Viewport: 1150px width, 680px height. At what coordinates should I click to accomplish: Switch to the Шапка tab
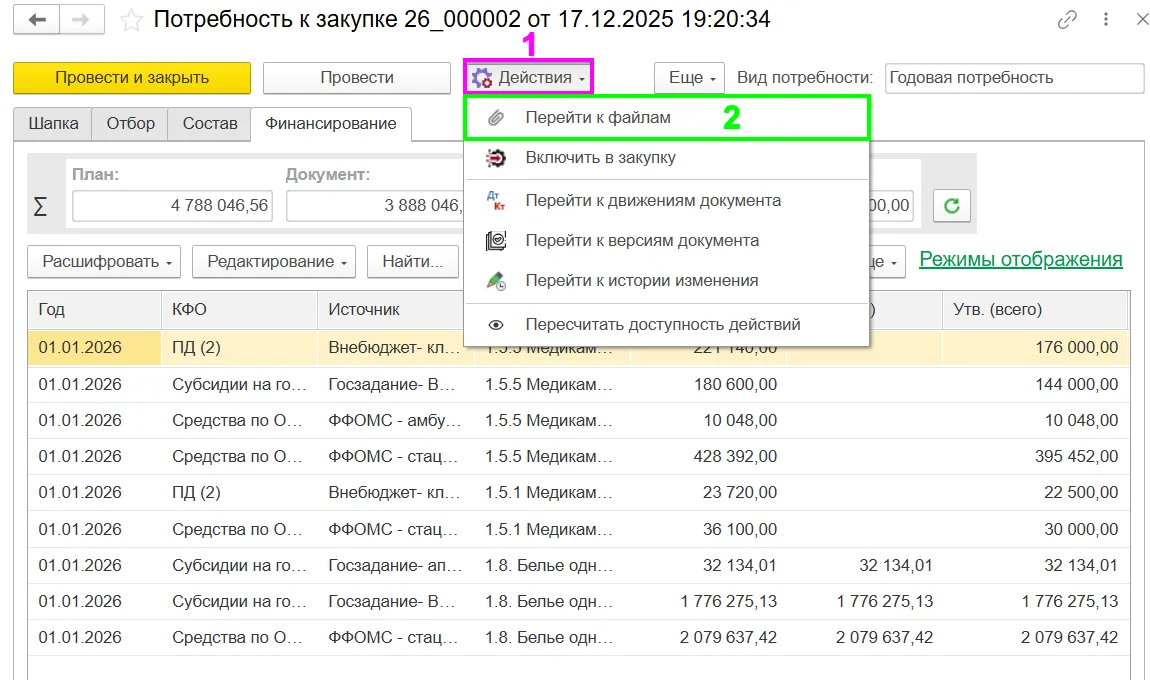pos(53,123)
